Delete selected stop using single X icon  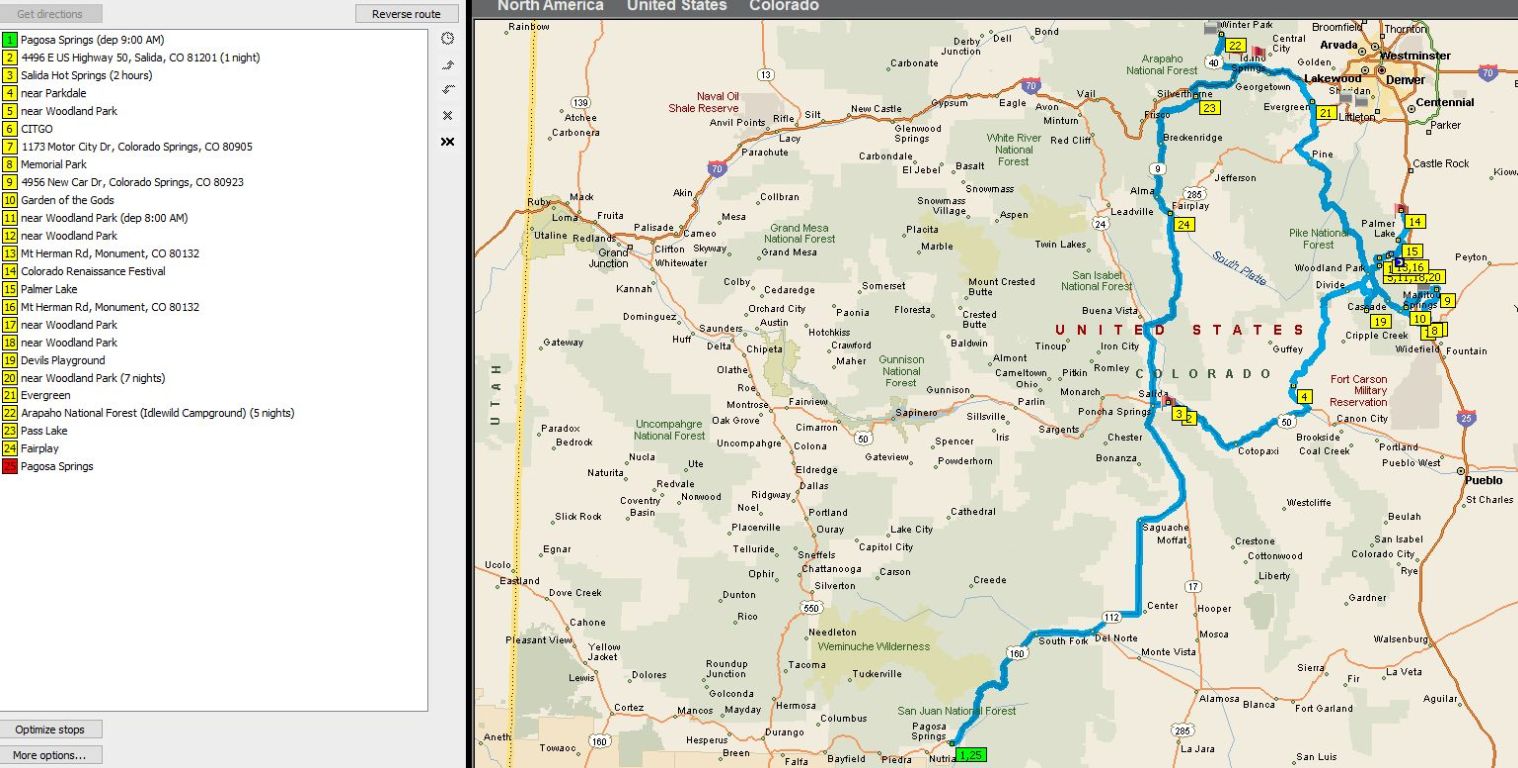pyautogui.click(x=447, y=116)
